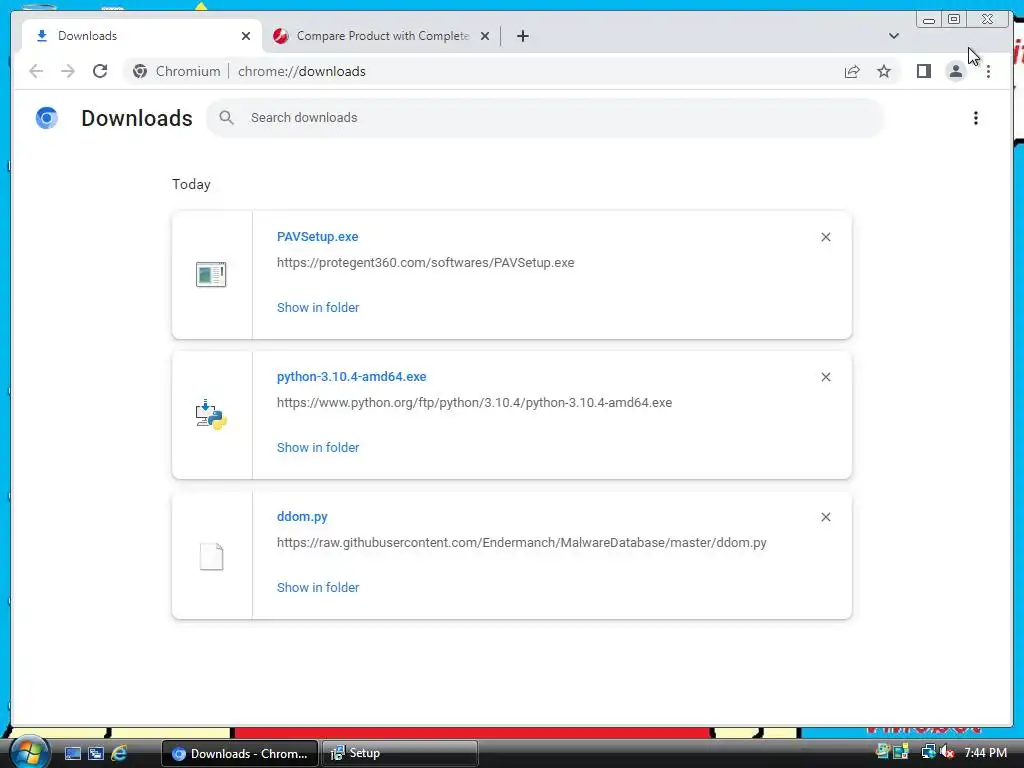Click the Chromium site info icon
This screenshot has height=768, width=1024.
(x=140, y=71)
